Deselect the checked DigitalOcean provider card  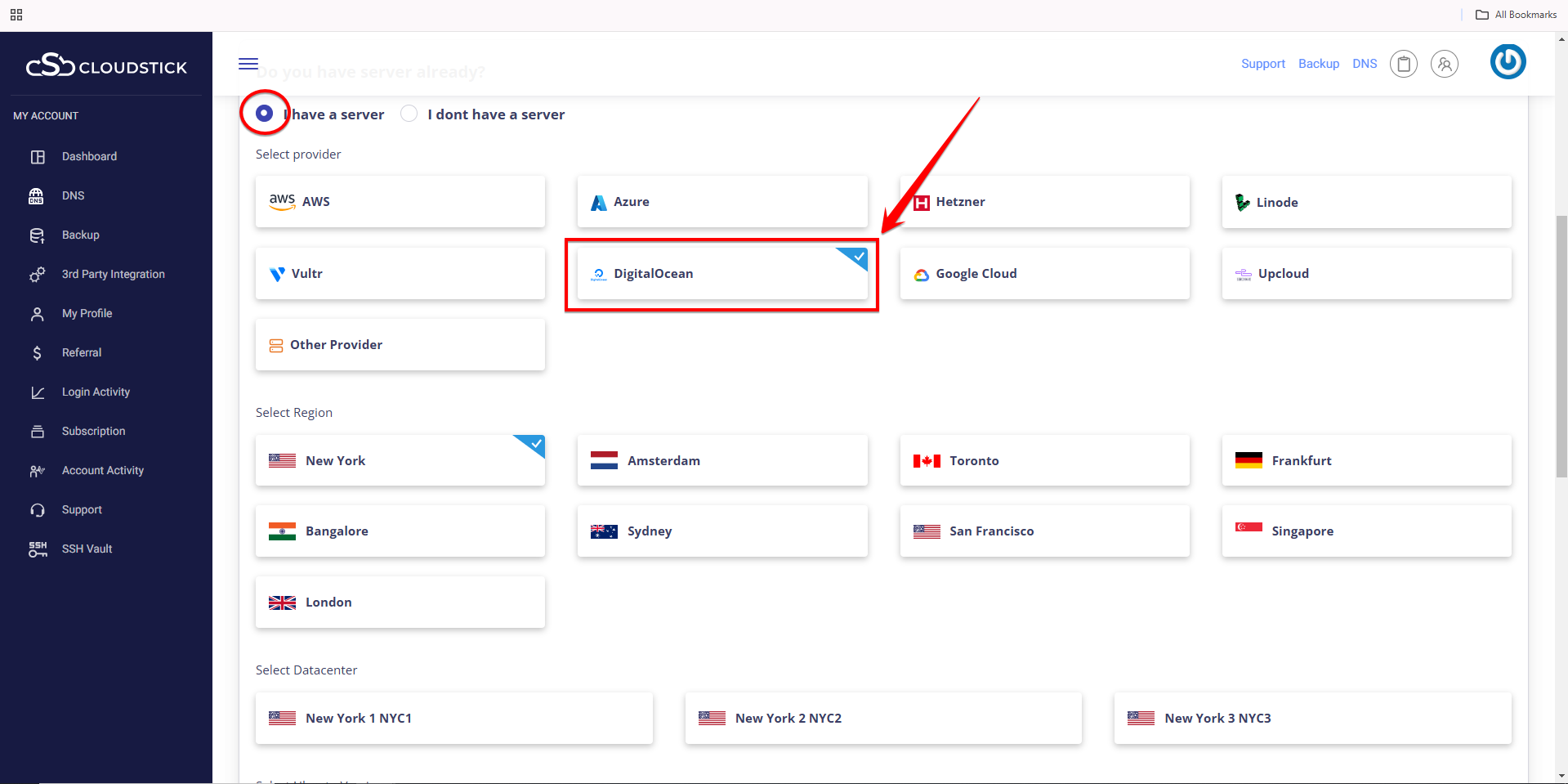pyautogui.click(x=721, y=274)
